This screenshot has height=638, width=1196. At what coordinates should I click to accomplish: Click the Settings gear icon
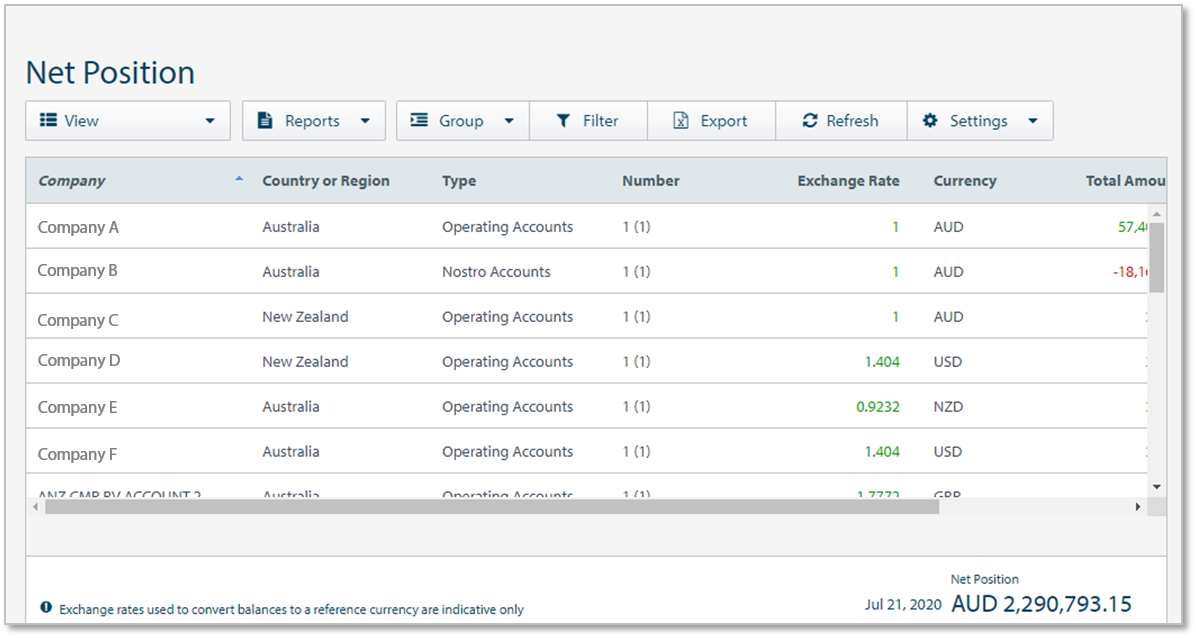(930, 121)
